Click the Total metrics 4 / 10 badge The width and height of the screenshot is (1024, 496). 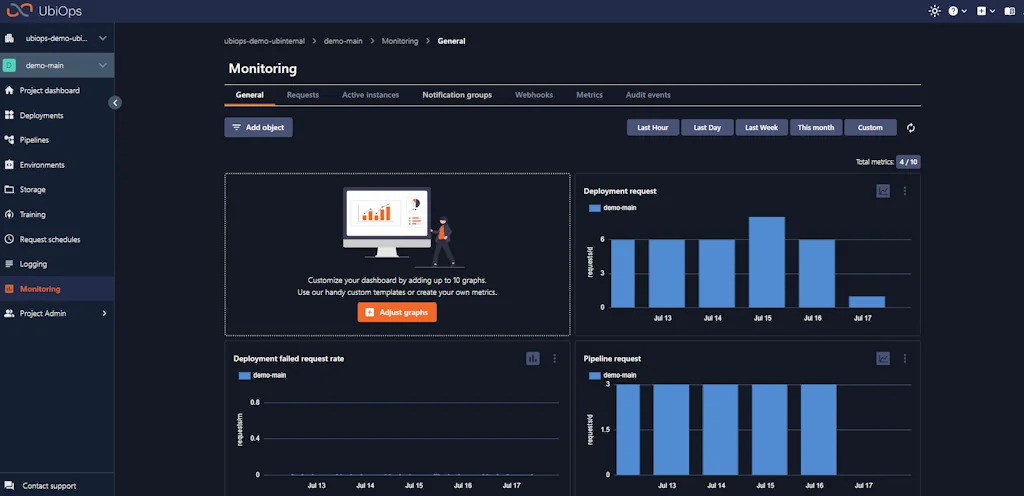pyautogui.click(x=908, y=162)
